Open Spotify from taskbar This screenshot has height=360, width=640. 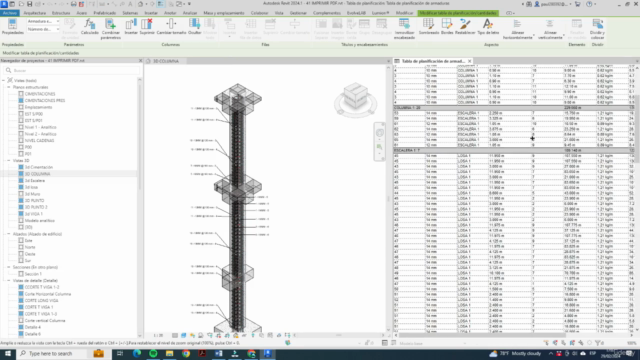[x=153, y=353]
